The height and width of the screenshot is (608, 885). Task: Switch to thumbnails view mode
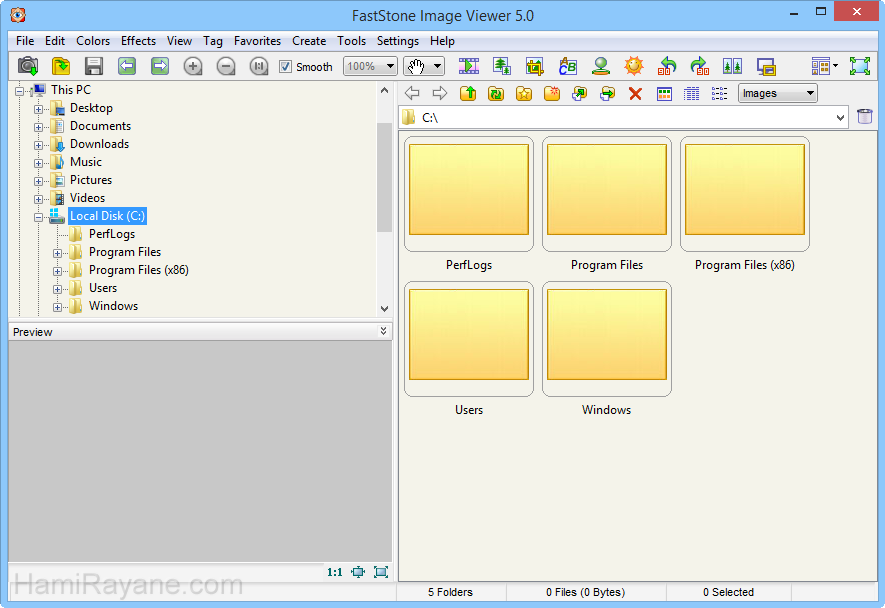pyautogui.click(x=664, y=93)
